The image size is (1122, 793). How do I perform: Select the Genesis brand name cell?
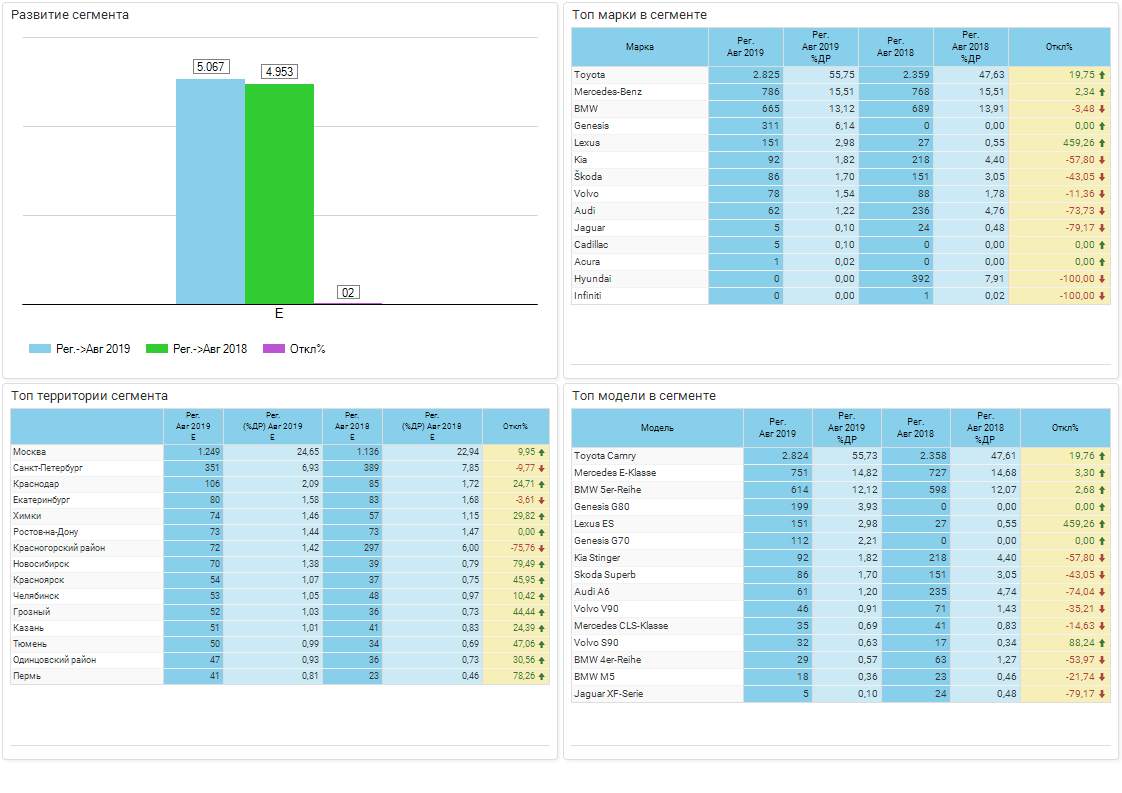[x=640, y=126]
